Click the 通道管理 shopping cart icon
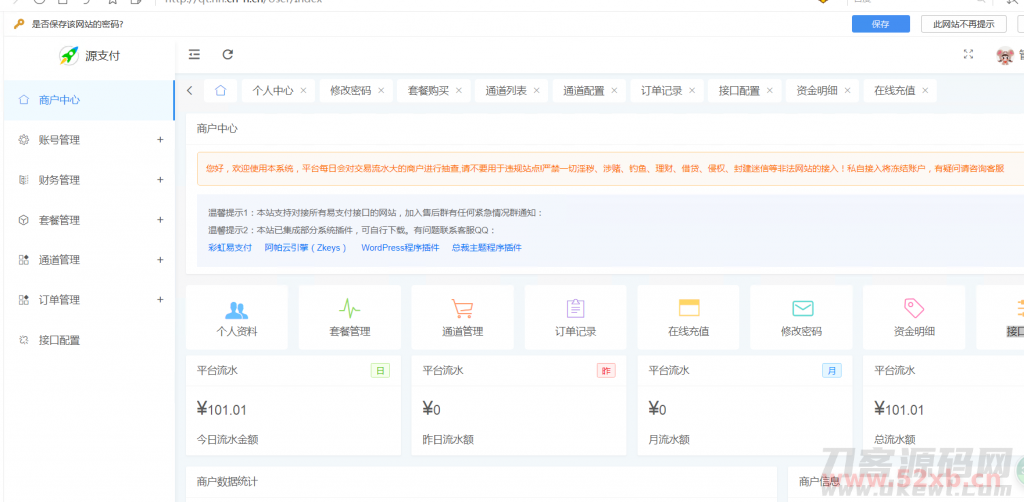The height and width of the screenshot is (502, 1024). click(462, 309)
